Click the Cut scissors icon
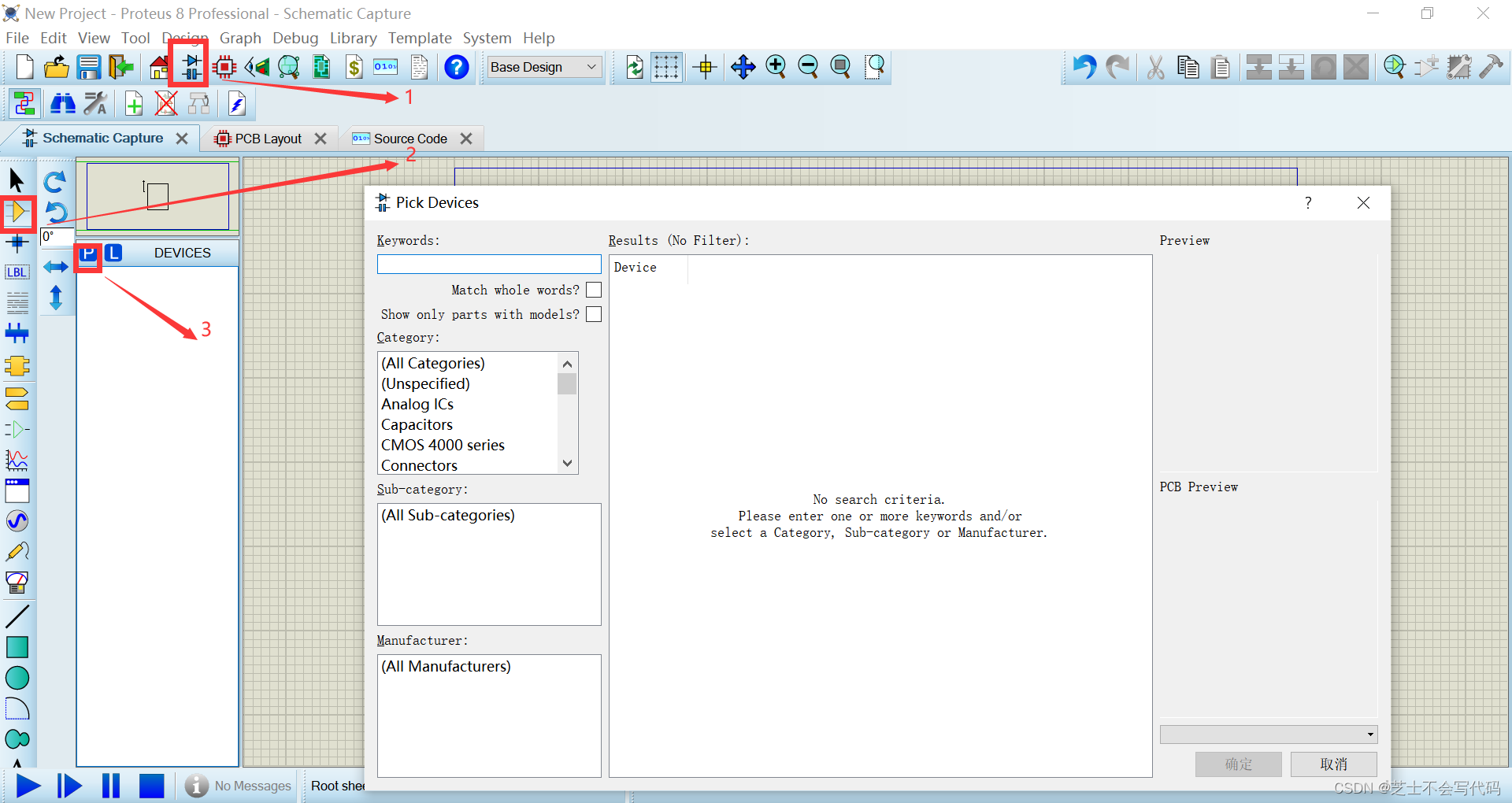1512x803 pixels. (1155, 68)
